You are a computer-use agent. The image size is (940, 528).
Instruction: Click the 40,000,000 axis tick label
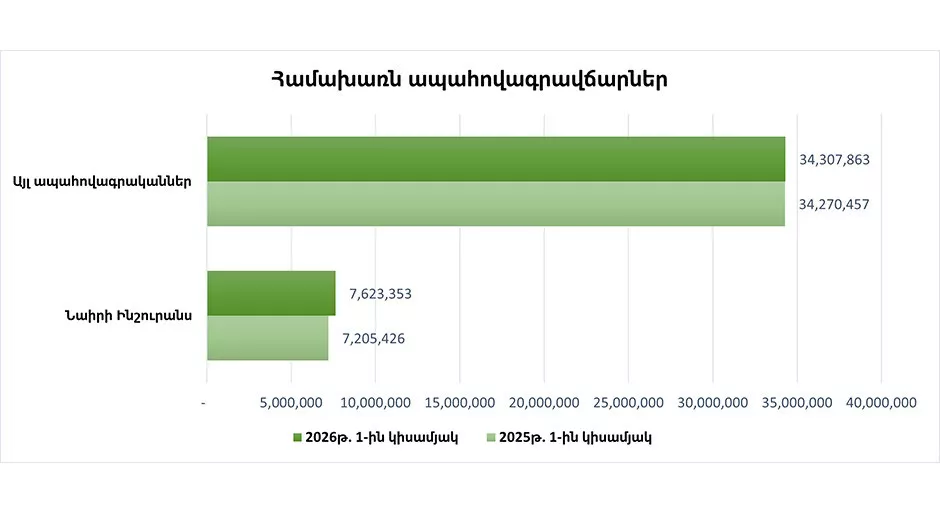(881, 403)
